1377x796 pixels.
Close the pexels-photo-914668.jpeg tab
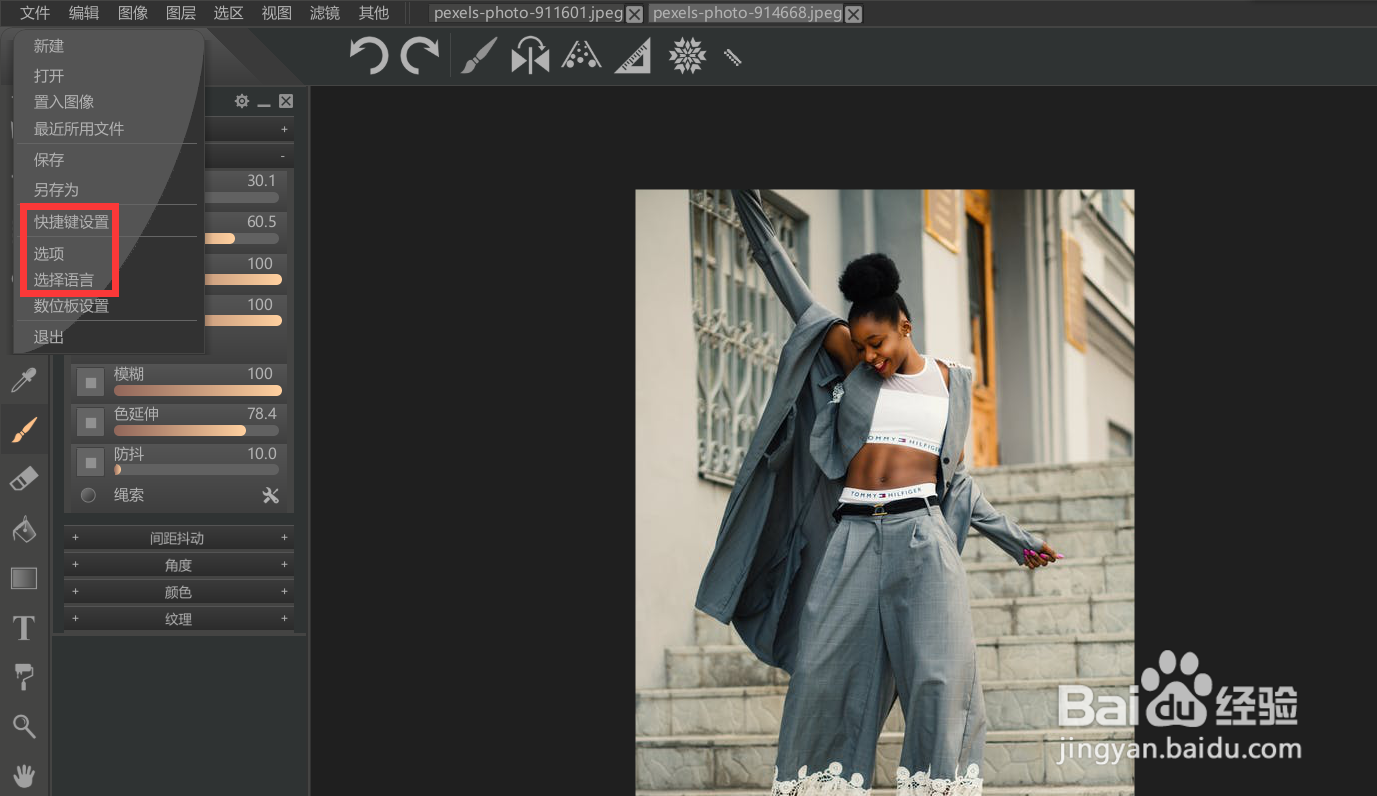click(x=852, y=14)
